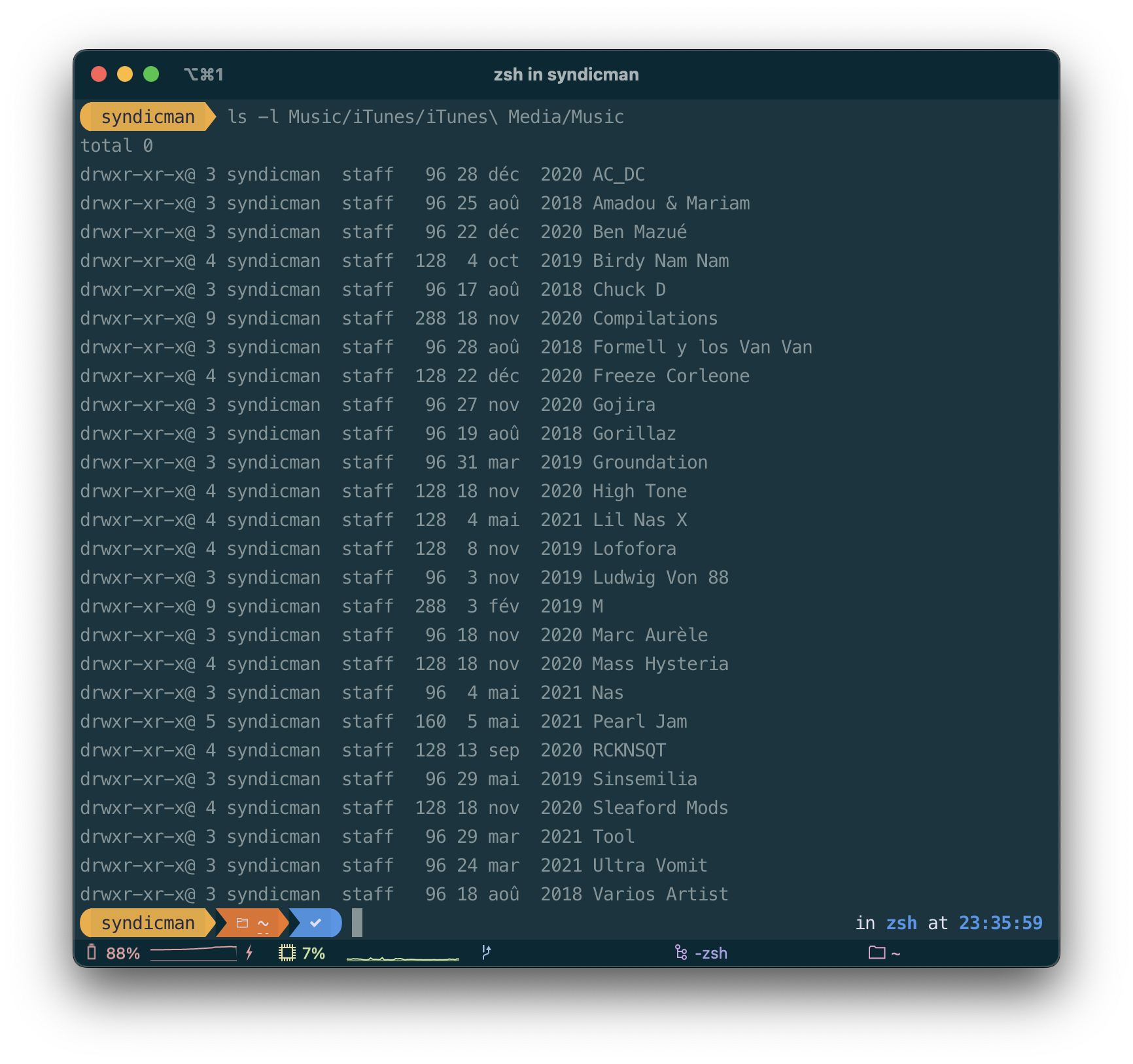Click the battery icon in status bar
The height and width of the screenshot is (1064, 1133).
pyautogui.click(x=92, y=953)
